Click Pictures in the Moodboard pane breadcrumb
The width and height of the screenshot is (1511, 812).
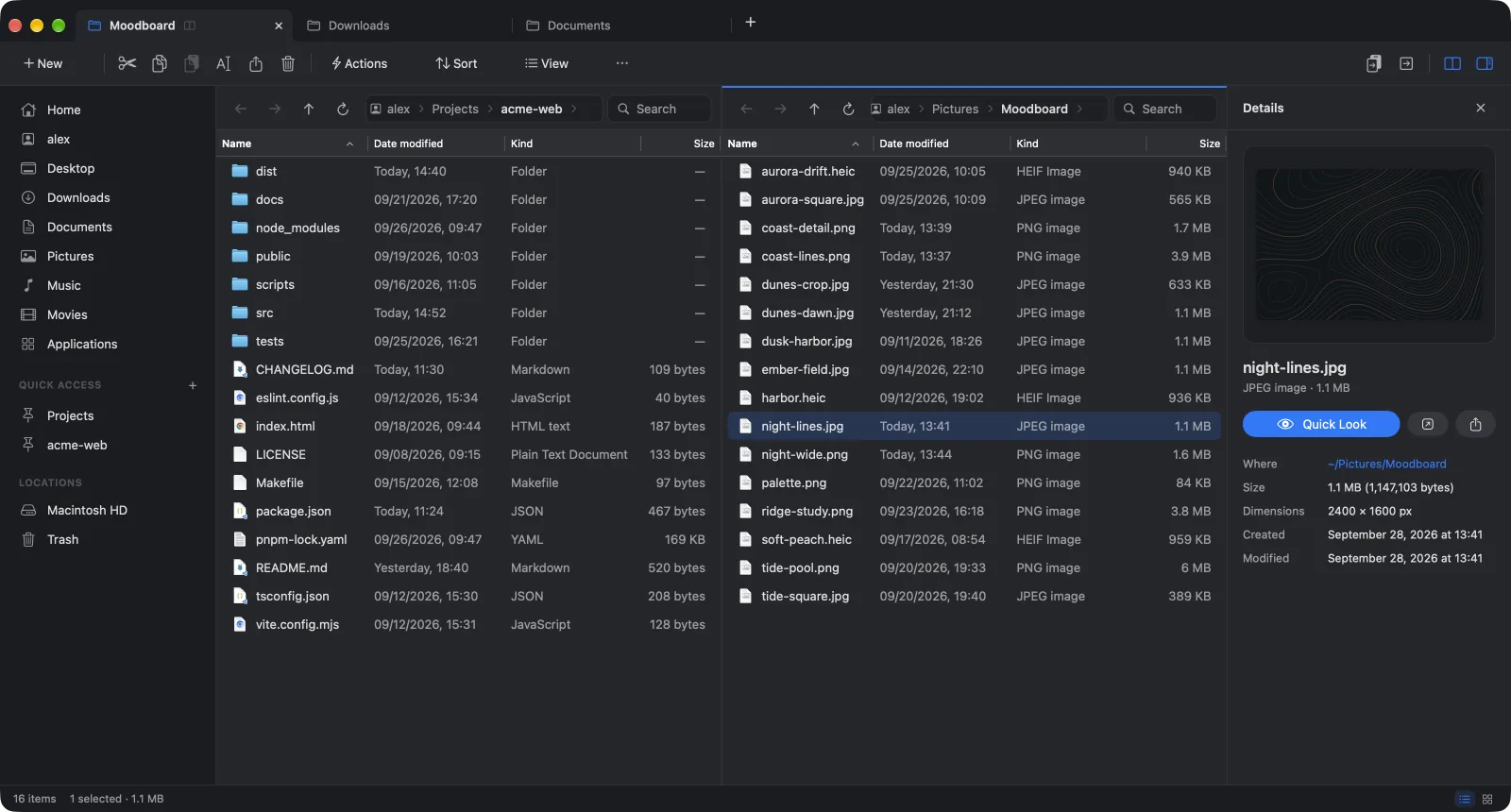(955, 109)
